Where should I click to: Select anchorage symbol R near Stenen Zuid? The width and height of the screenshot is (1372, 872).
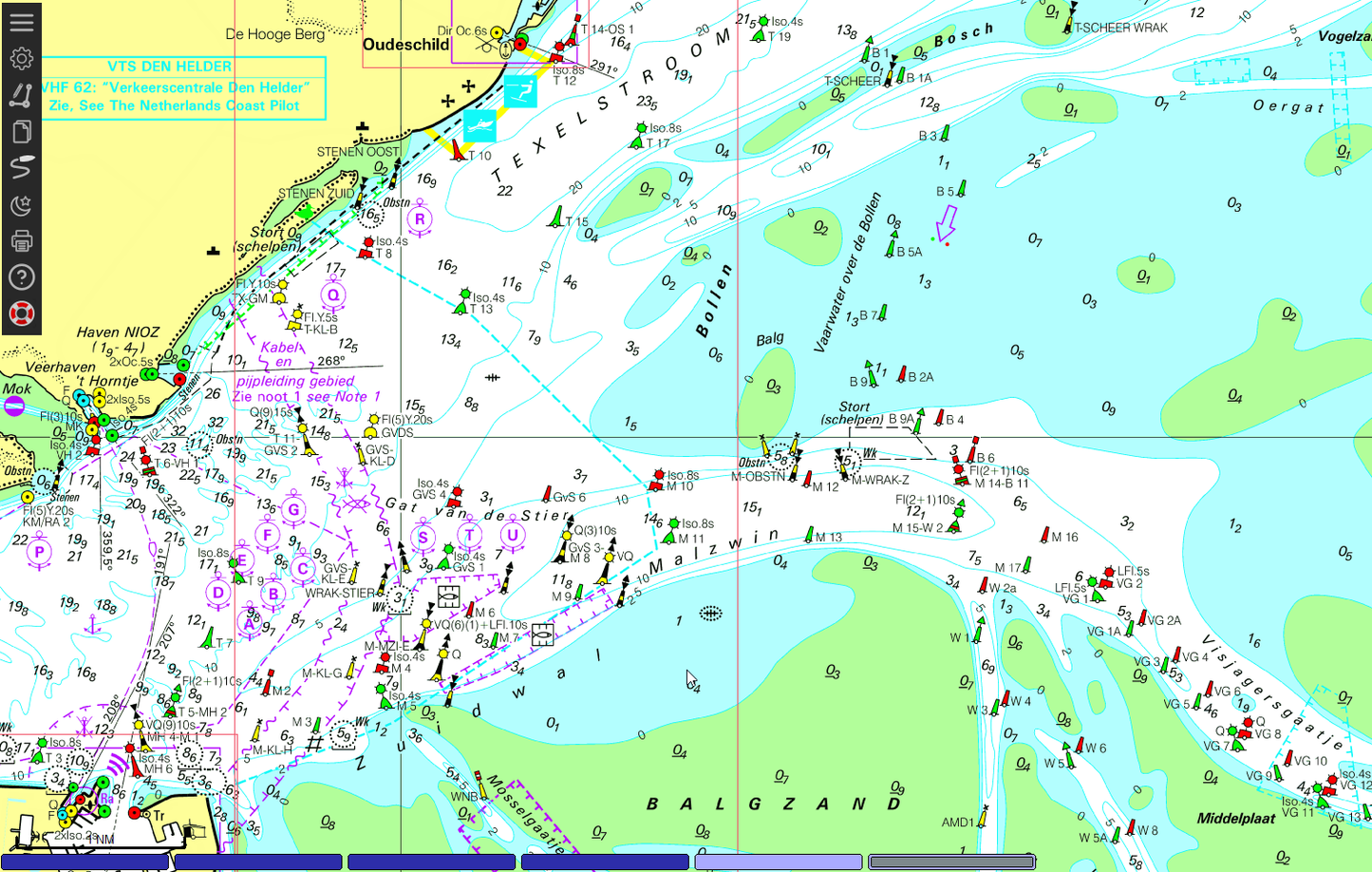pos(420,220)
